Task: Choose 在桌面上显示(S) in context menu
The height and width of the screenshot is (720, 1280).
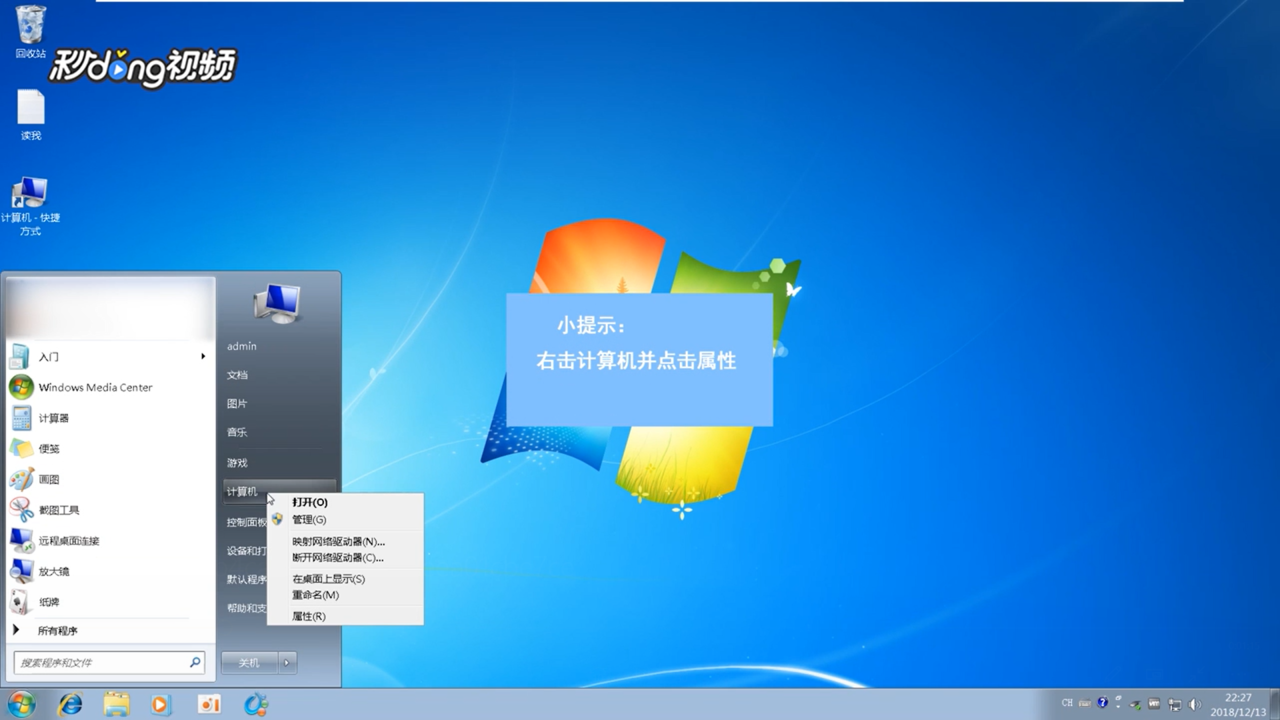Action: click(x=345, y=579)
